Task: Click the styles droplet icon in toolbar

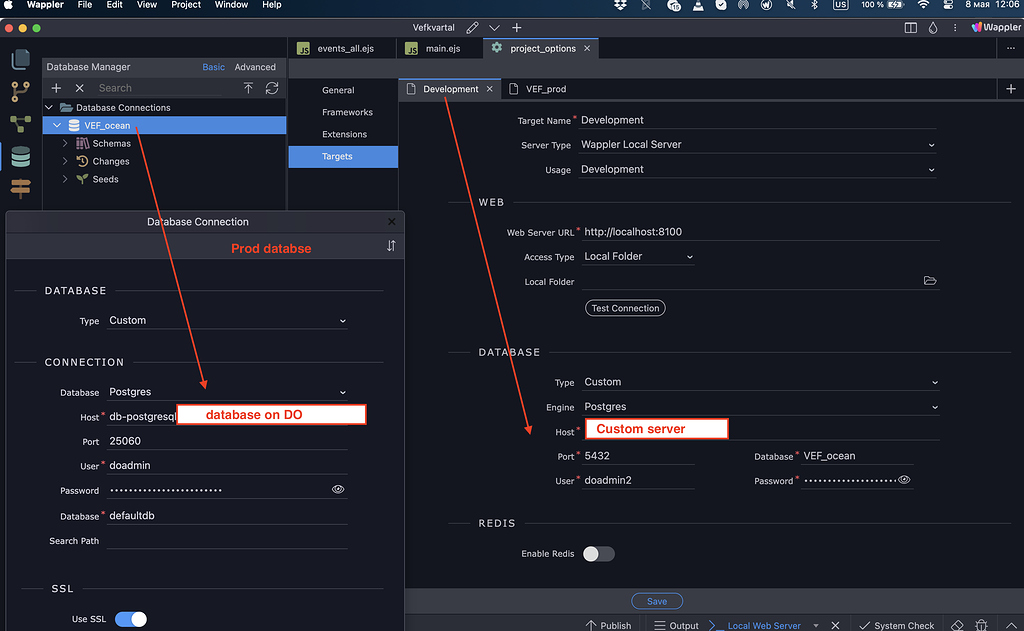Action: point(933,27)
